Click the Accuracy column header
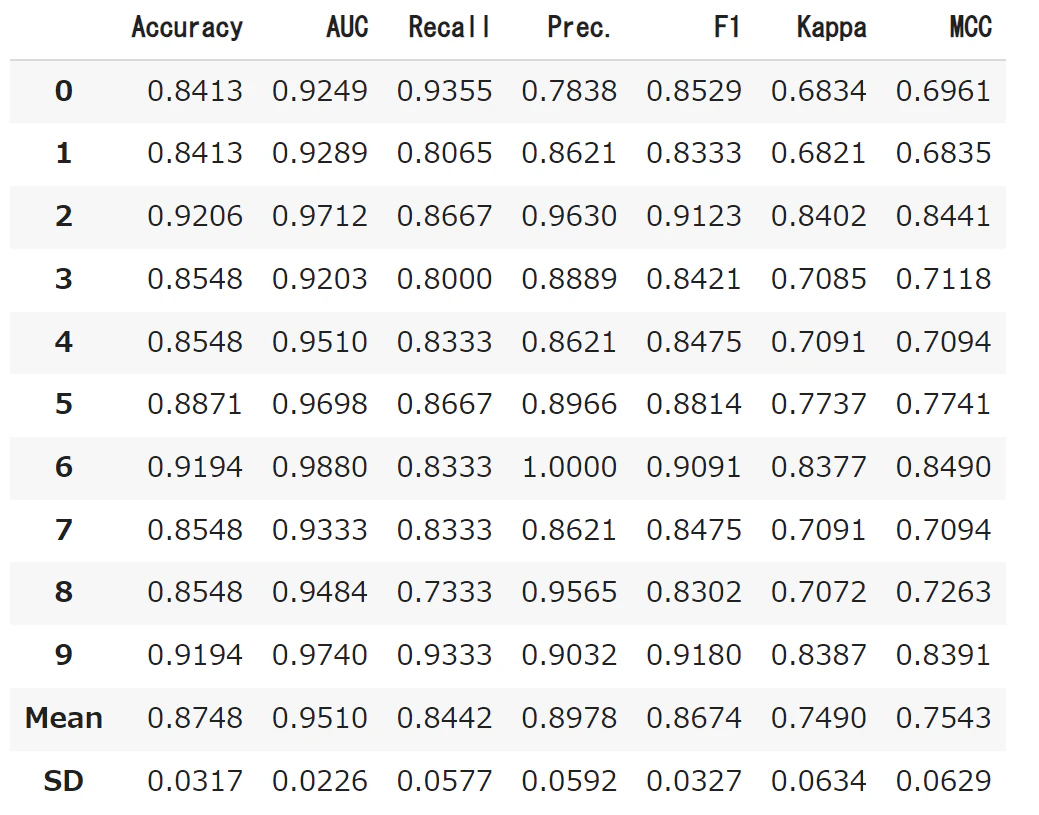 (187, 28)
